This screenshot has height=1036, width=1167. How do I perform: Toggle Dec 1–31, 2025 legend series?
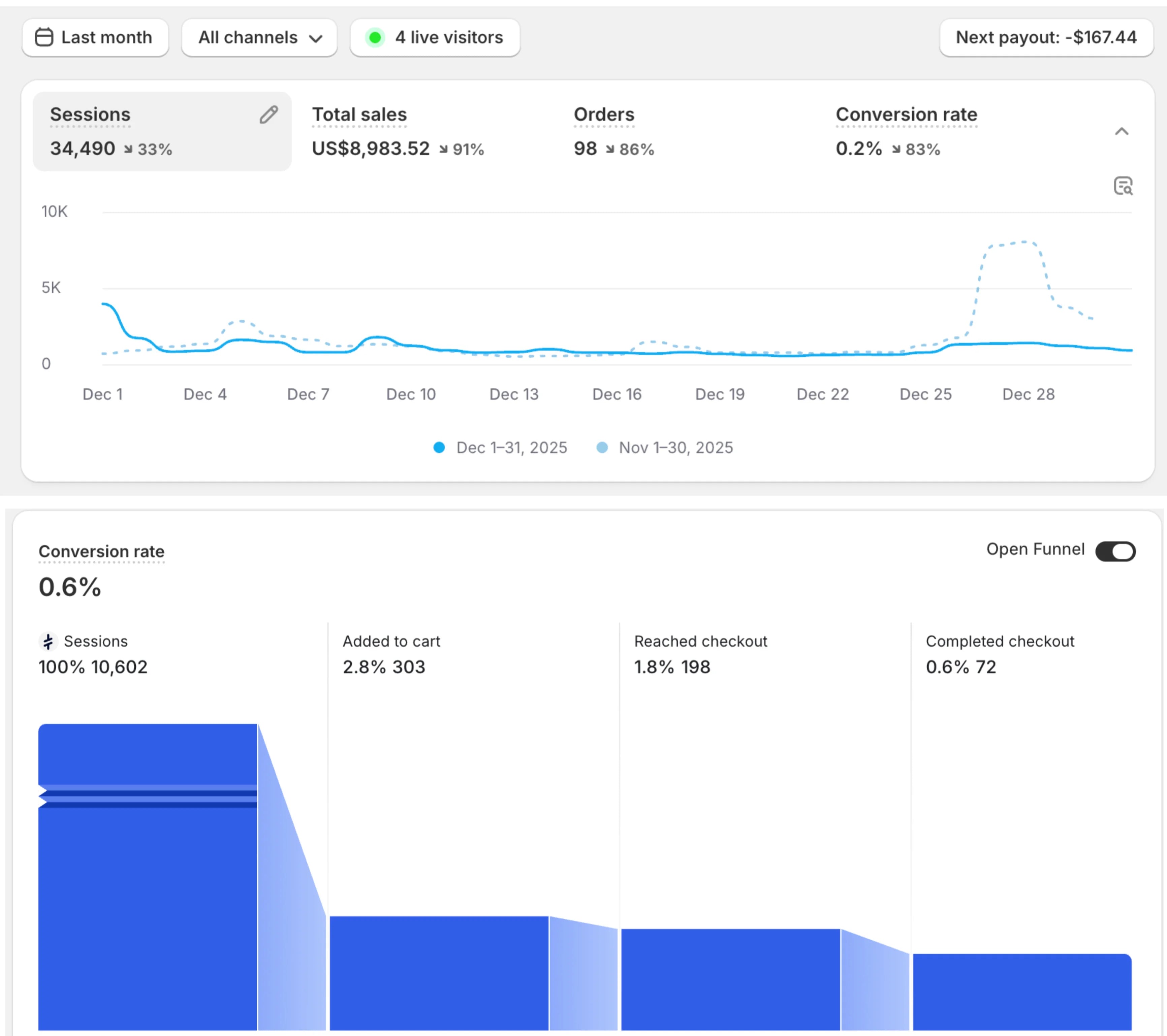click(501, 448)
